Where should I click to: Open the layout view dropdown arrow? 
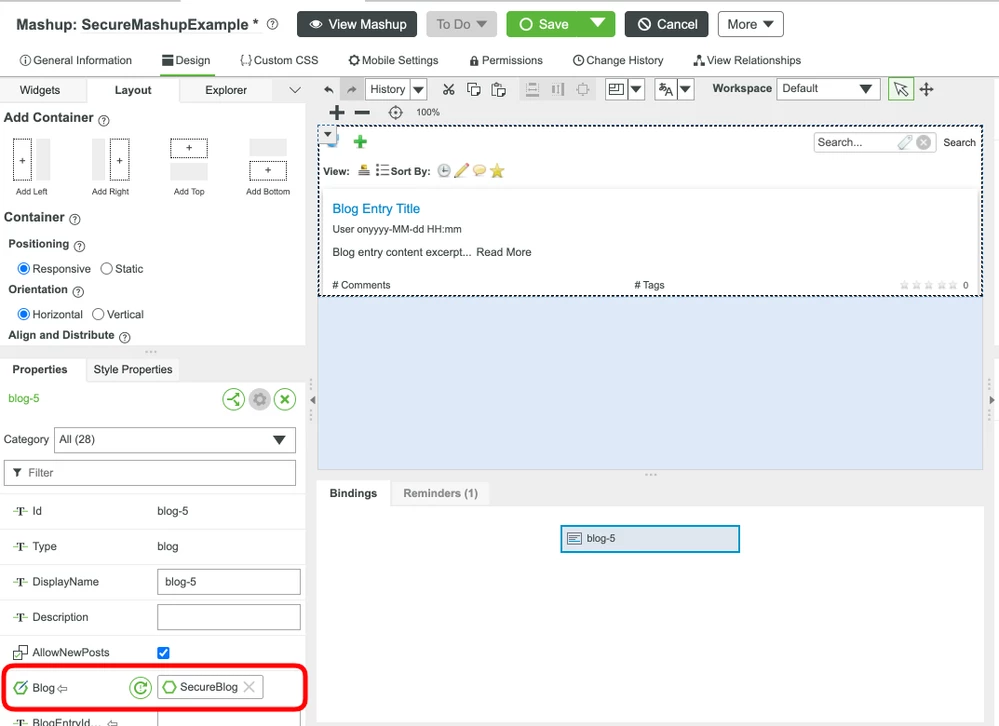click(x=636, y=89)
